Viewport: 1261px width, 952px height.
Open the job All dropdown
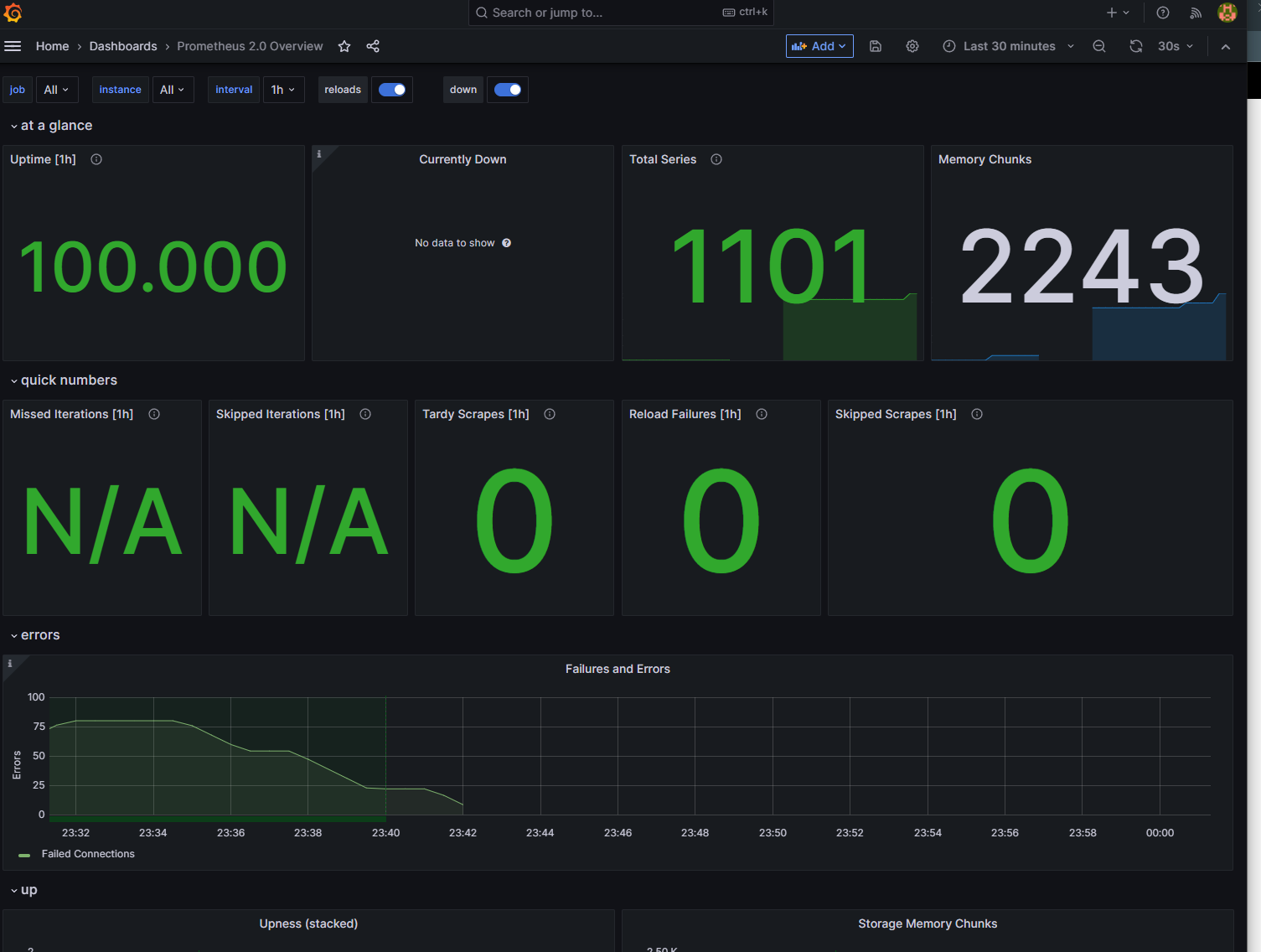coord(57,90)
